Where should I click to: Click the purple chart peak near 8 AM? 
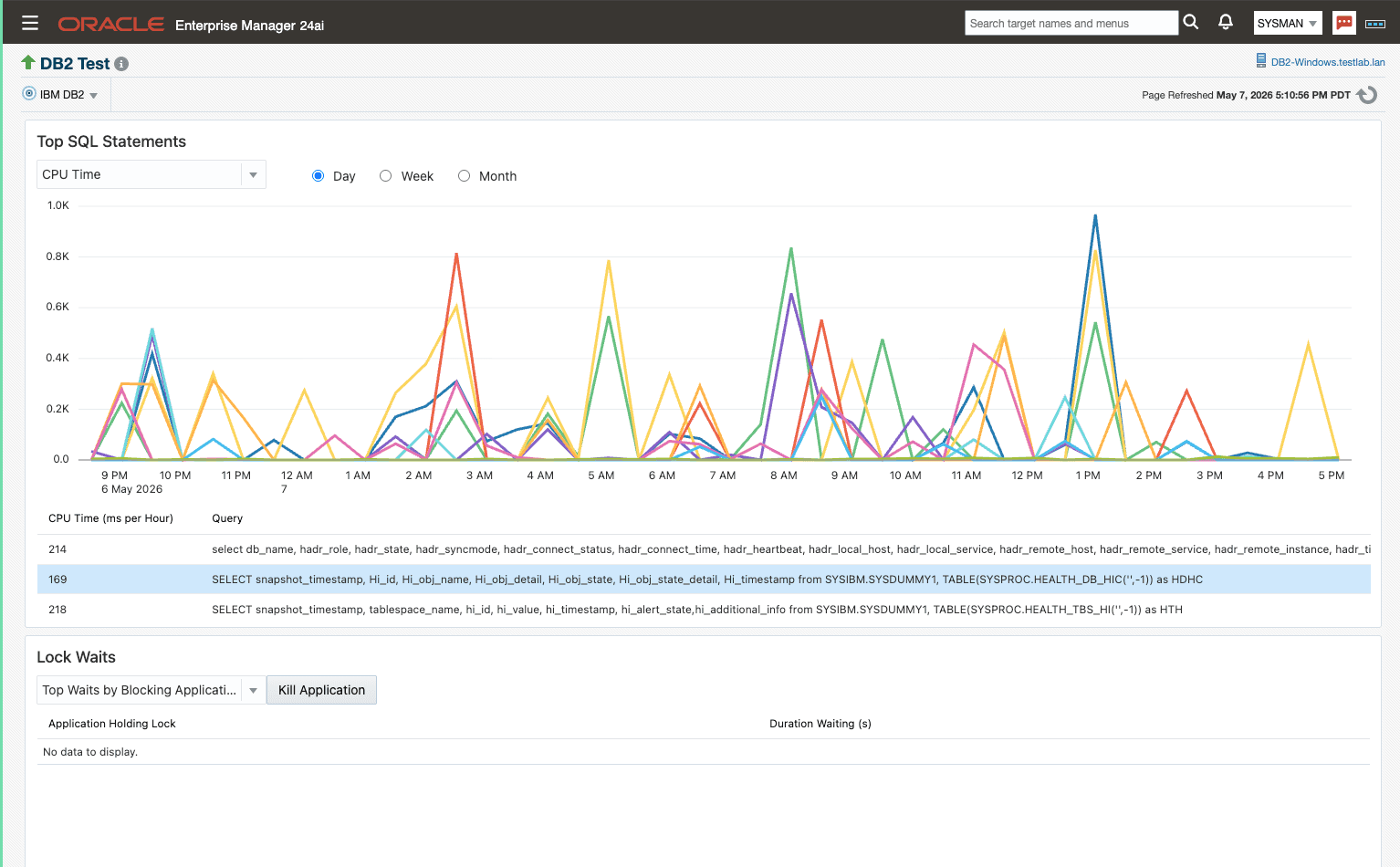point(791,294)
